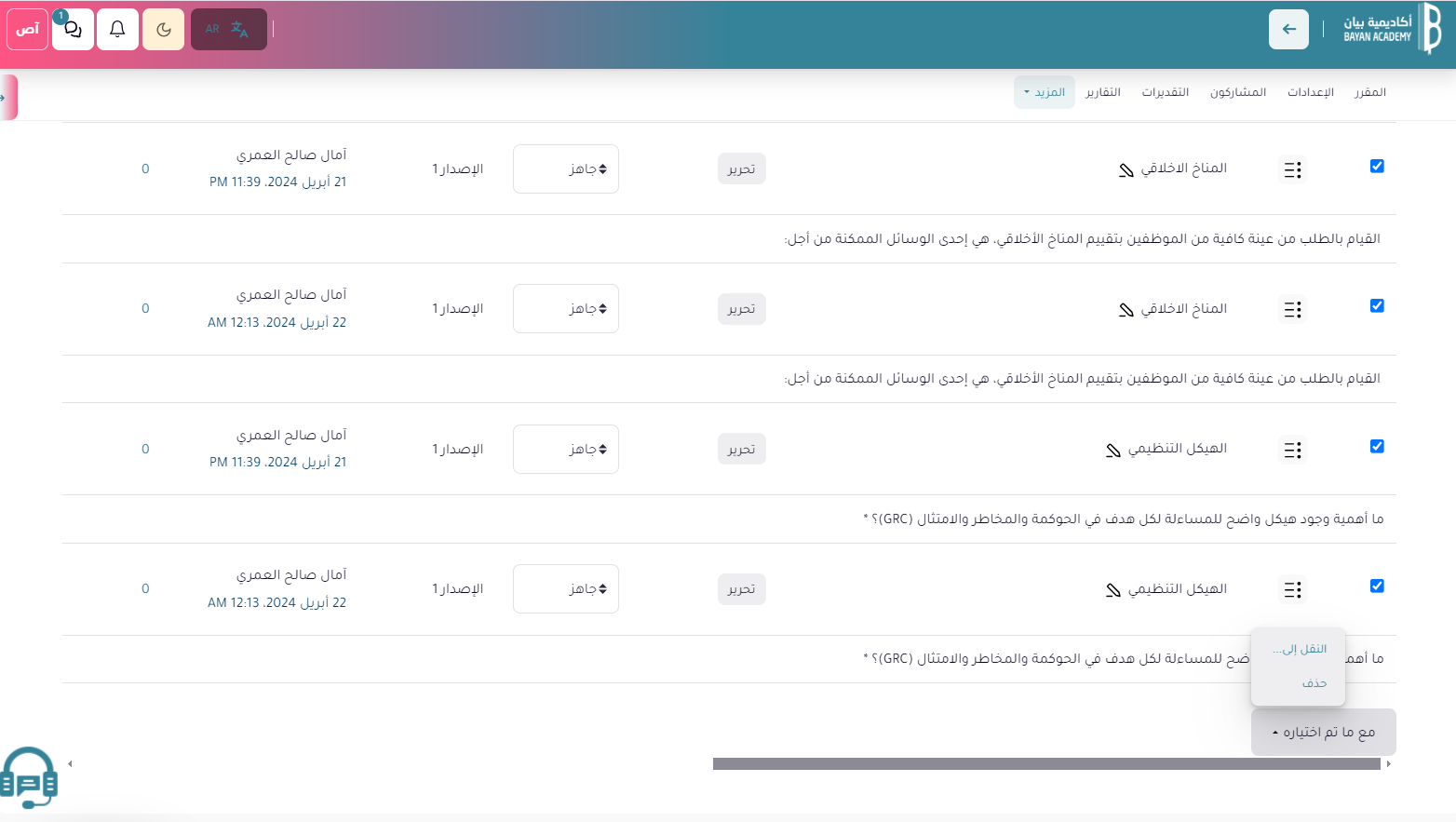Uncheck the first المناخ الاخلاقي row checkbox
The height and width of the screenshot is (822, 1456).
(1377, 167)
